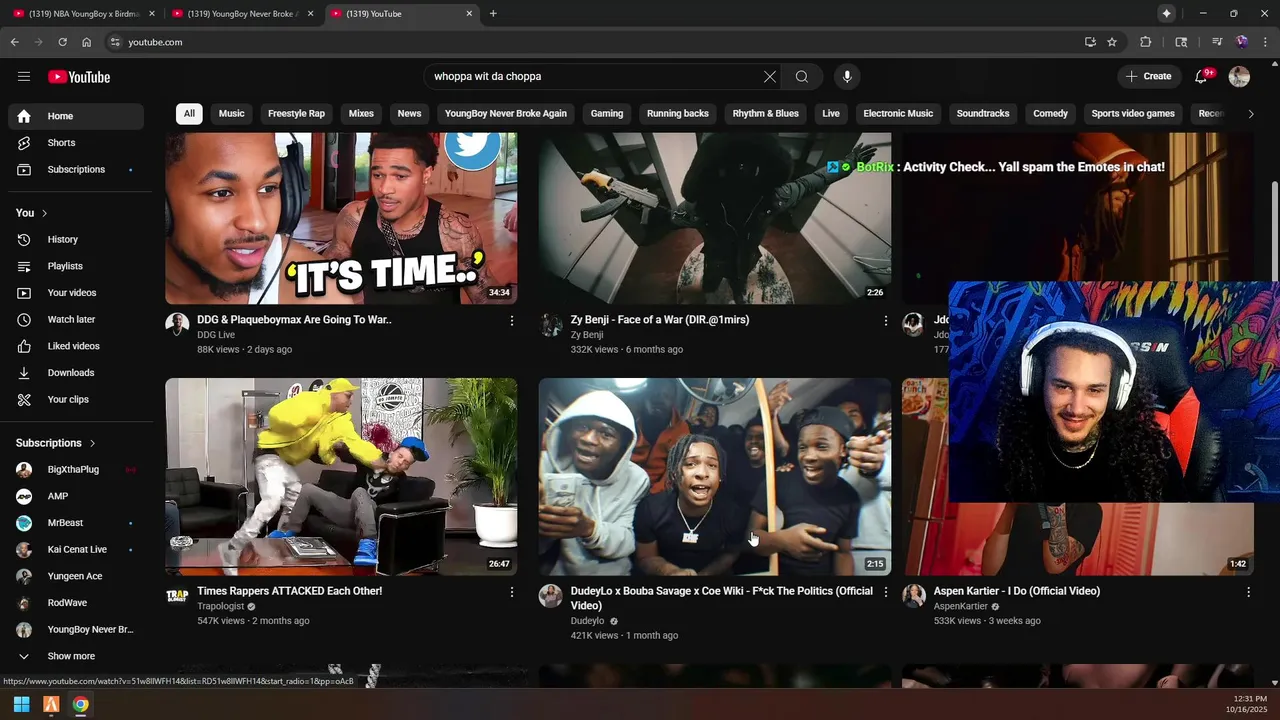Select the Rhythm & Blues chip
1280x720 pixels.
click(x=766, y=114)
